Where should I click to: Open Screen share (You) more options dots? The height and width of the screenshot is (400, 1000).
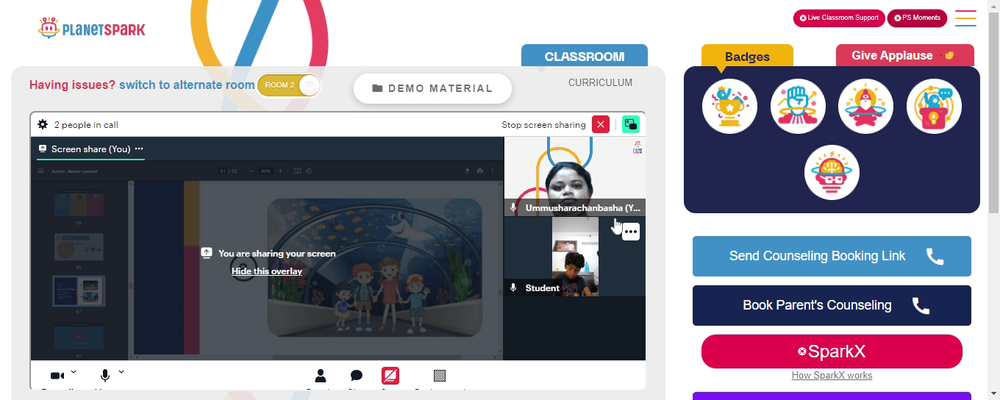(x=139, y=149)
